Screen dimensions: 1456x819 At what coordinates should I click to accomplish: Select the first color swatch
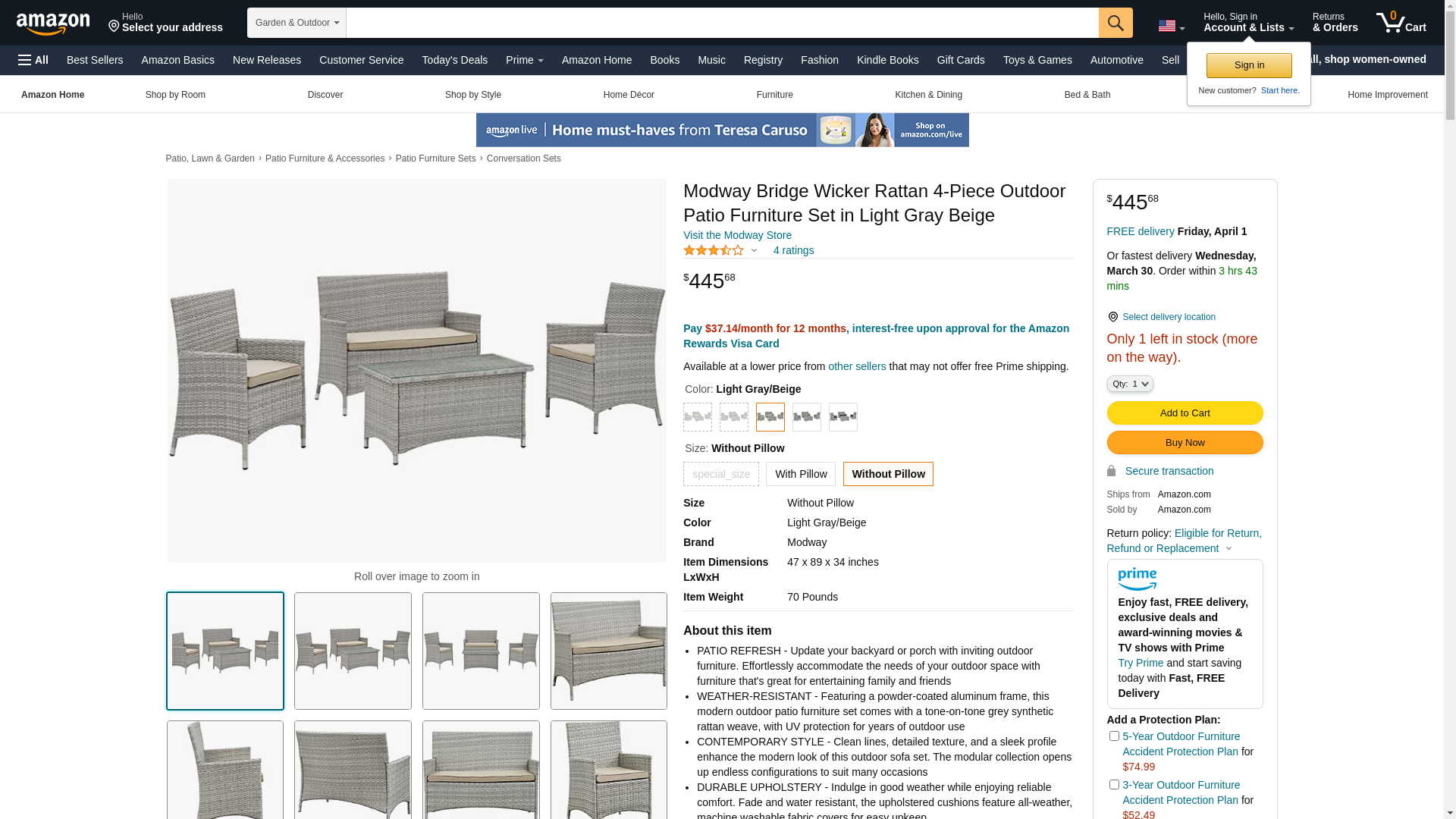(698, 417)
